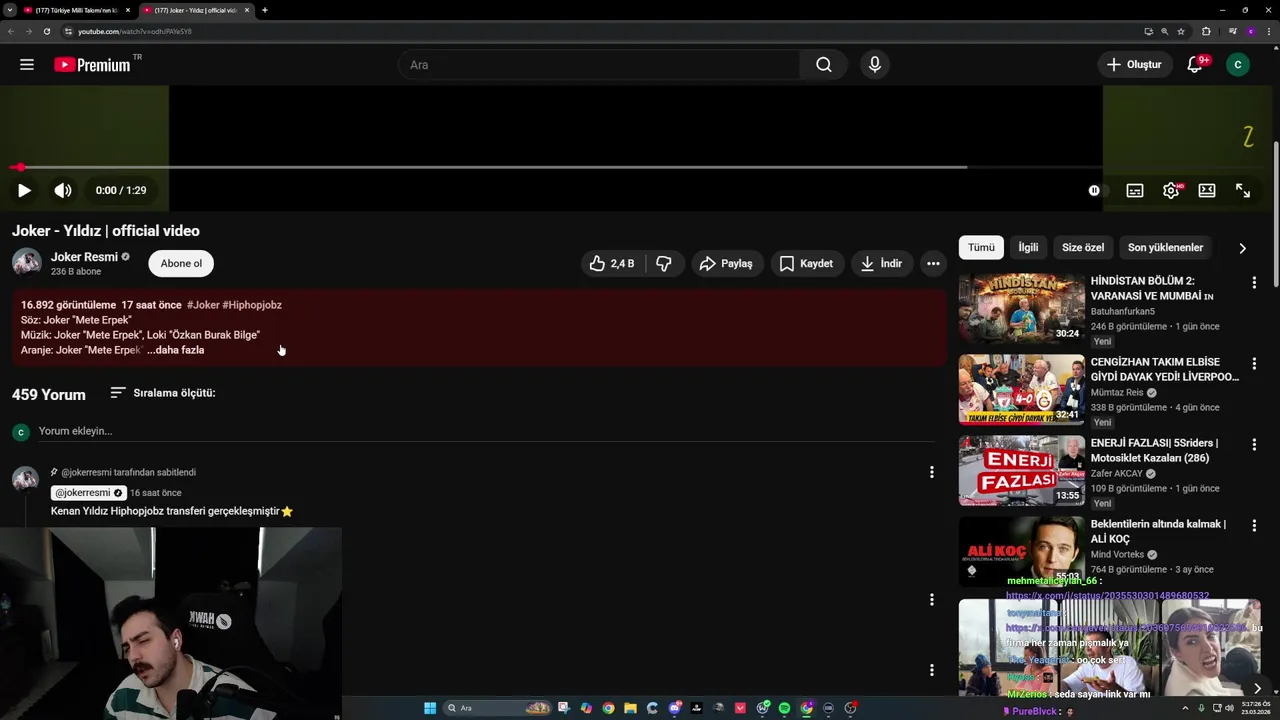The height and width of the screenshot is (720, 1280).
Task: Open options for ENERJİ FAZLASI video
Action: (x=1254, y=445)
